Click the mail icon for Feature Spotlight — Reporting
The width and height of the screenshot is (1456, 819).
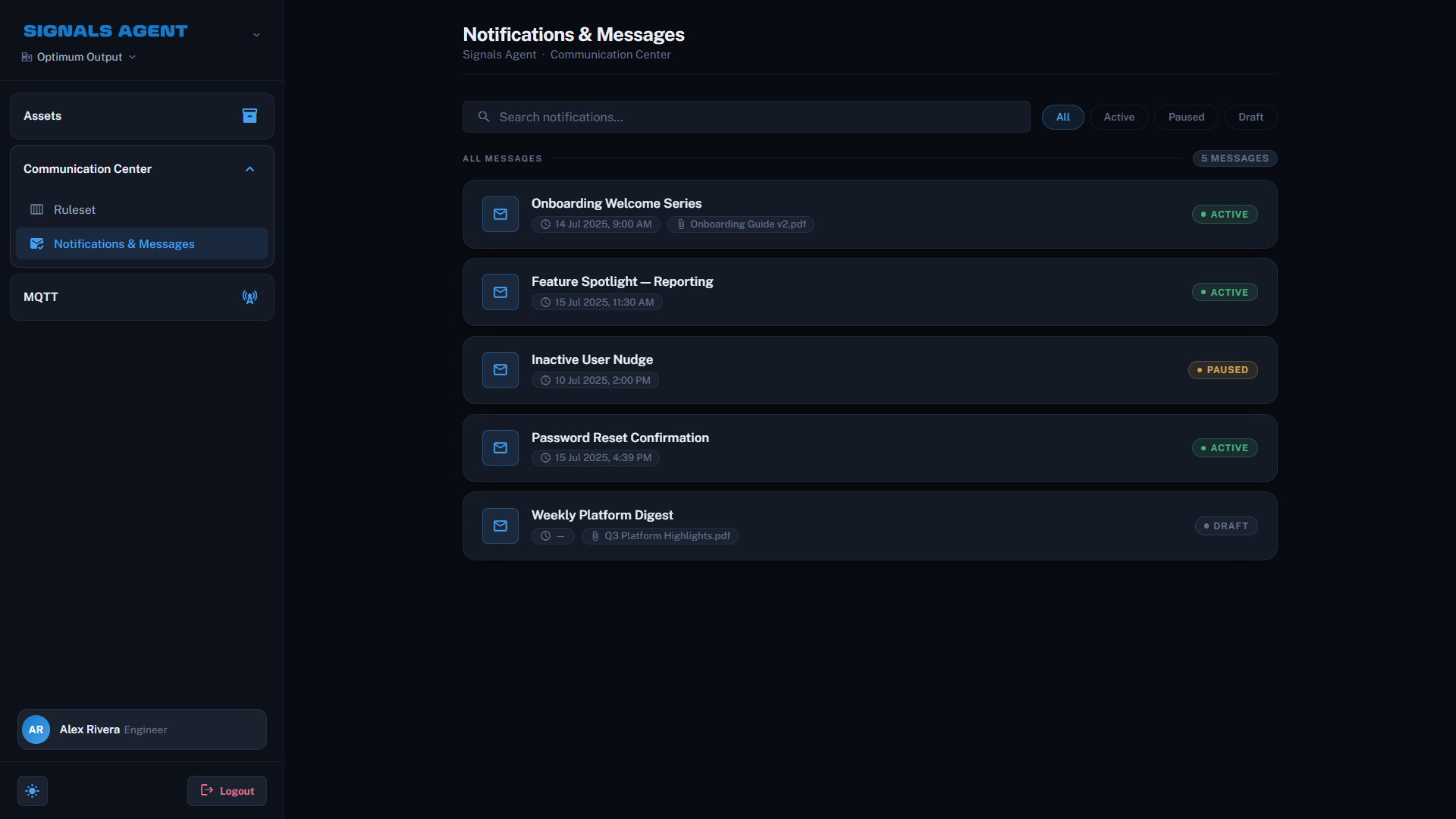point(500,292)
